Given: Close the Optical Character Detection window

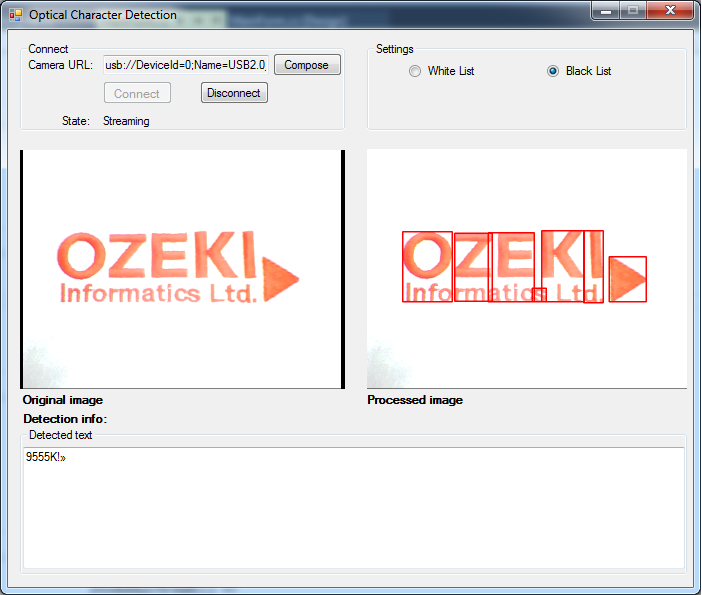Looking at the screenshot, I should click(670, 11).
